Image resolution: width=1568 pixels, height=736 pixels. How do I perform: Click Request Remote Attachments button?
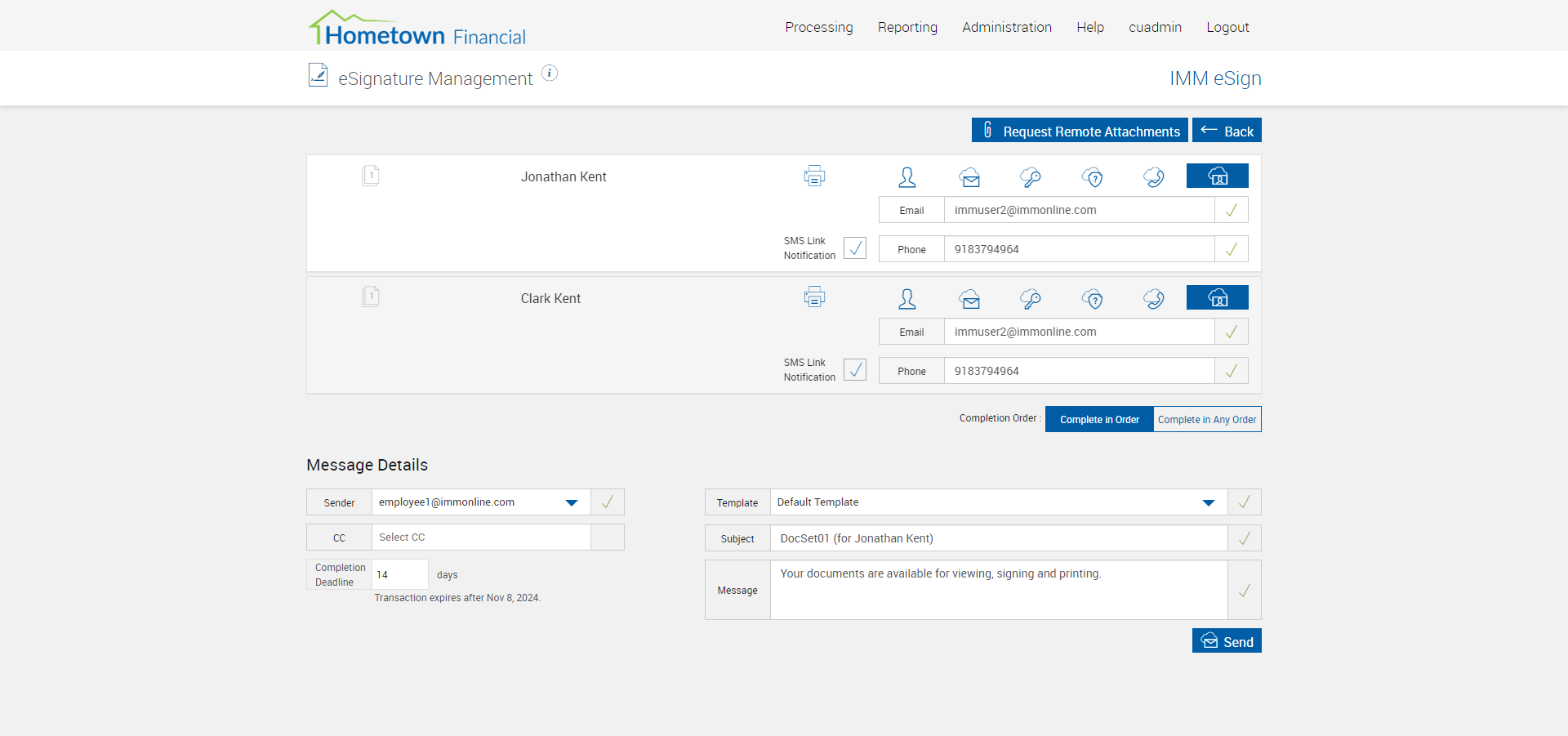[1079, 131]
